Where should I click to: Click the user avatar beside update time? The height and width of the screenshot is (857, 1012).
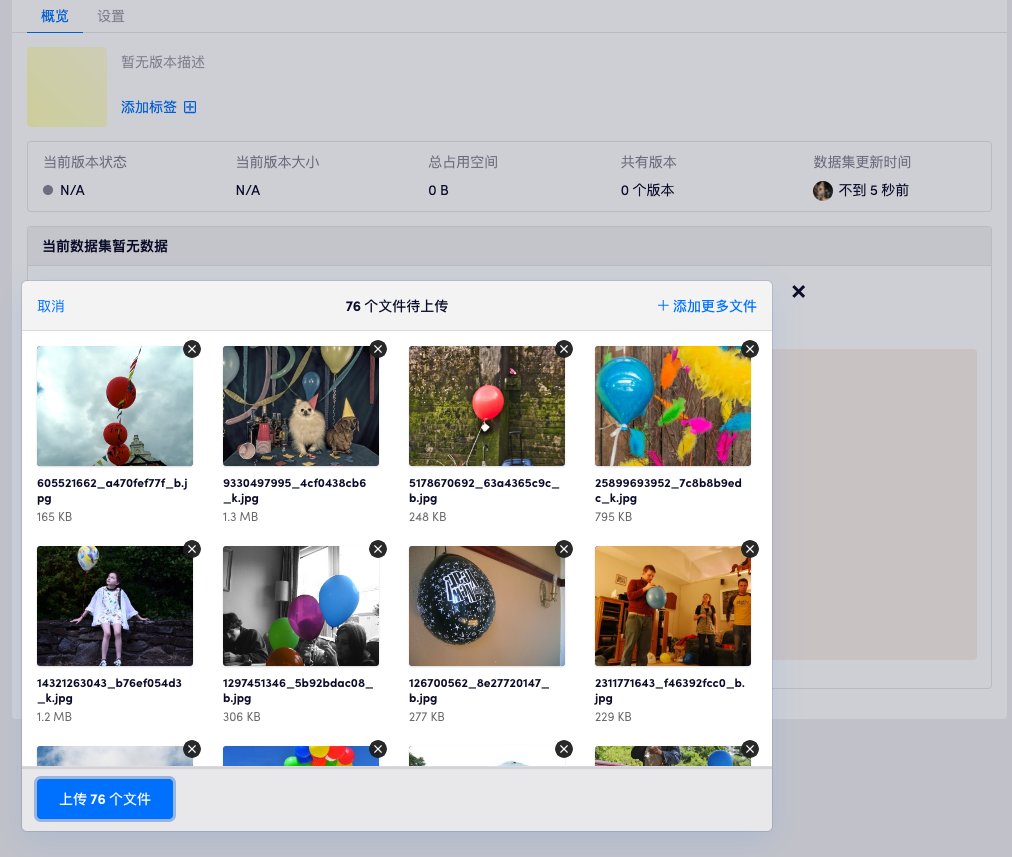click(823, 190)
